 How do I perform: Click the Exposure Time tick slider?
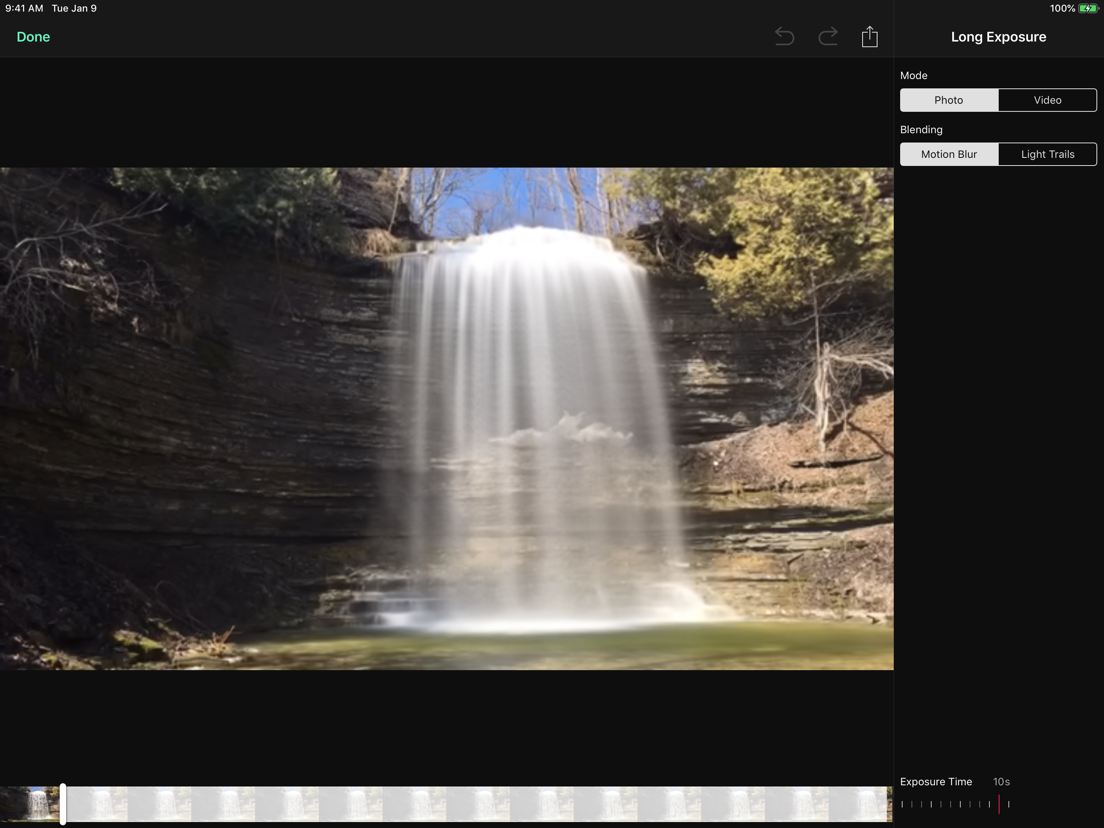pos(955,804)
